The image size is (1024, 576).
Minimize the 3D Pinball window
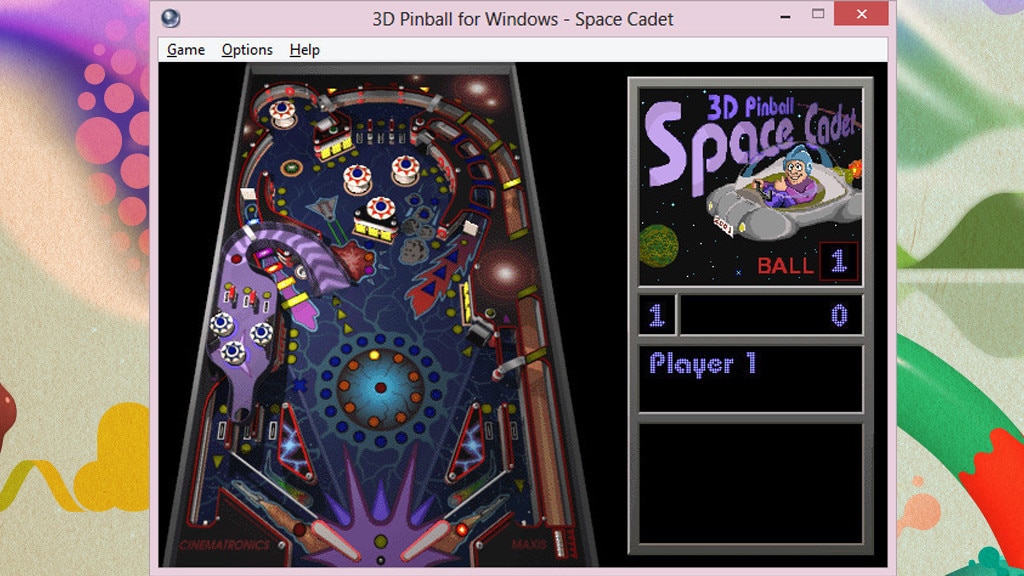click(x=786, y=15)
